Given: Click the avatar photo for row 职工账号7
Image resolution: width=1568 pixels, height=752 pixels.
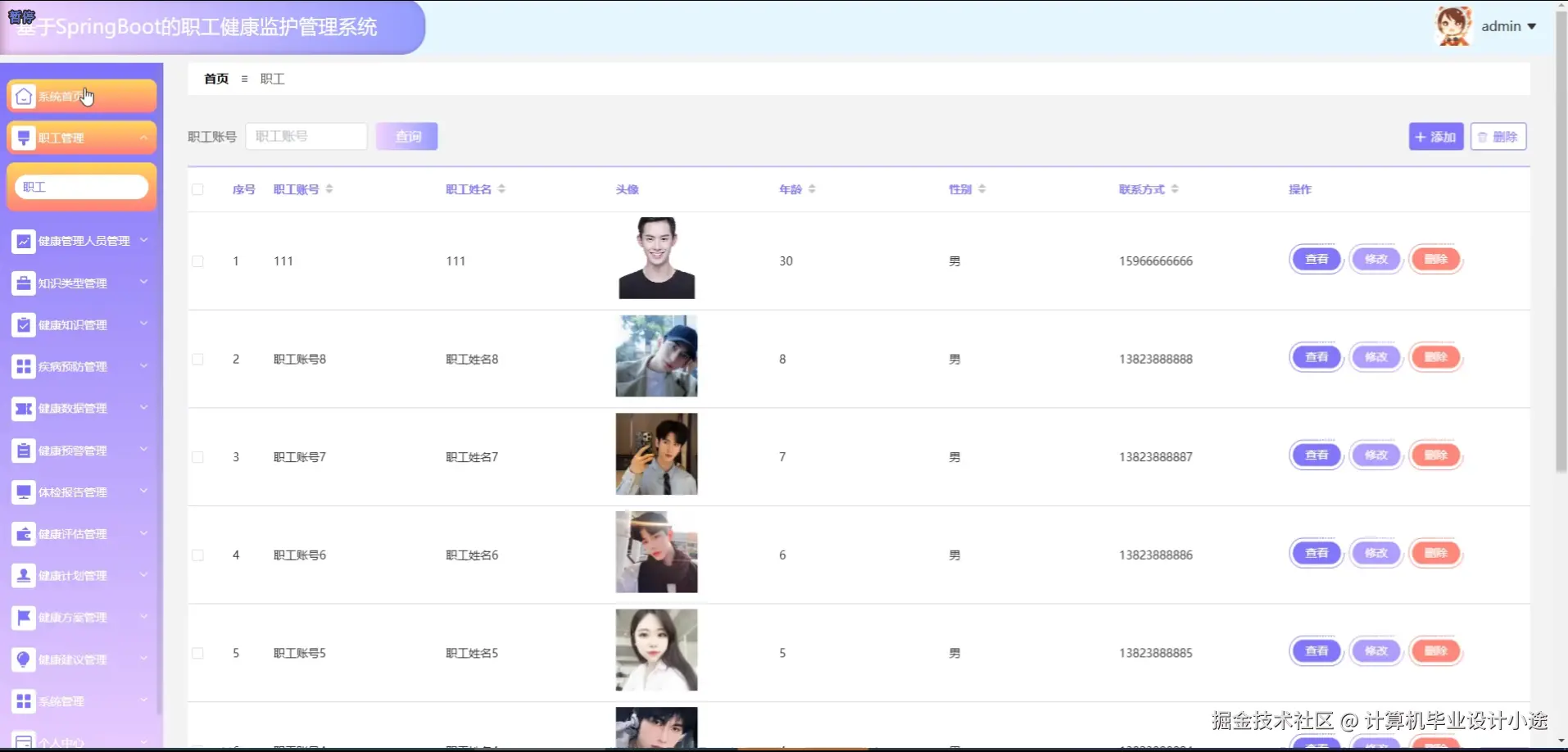Looking at the screenshot, I should (657, 454).
